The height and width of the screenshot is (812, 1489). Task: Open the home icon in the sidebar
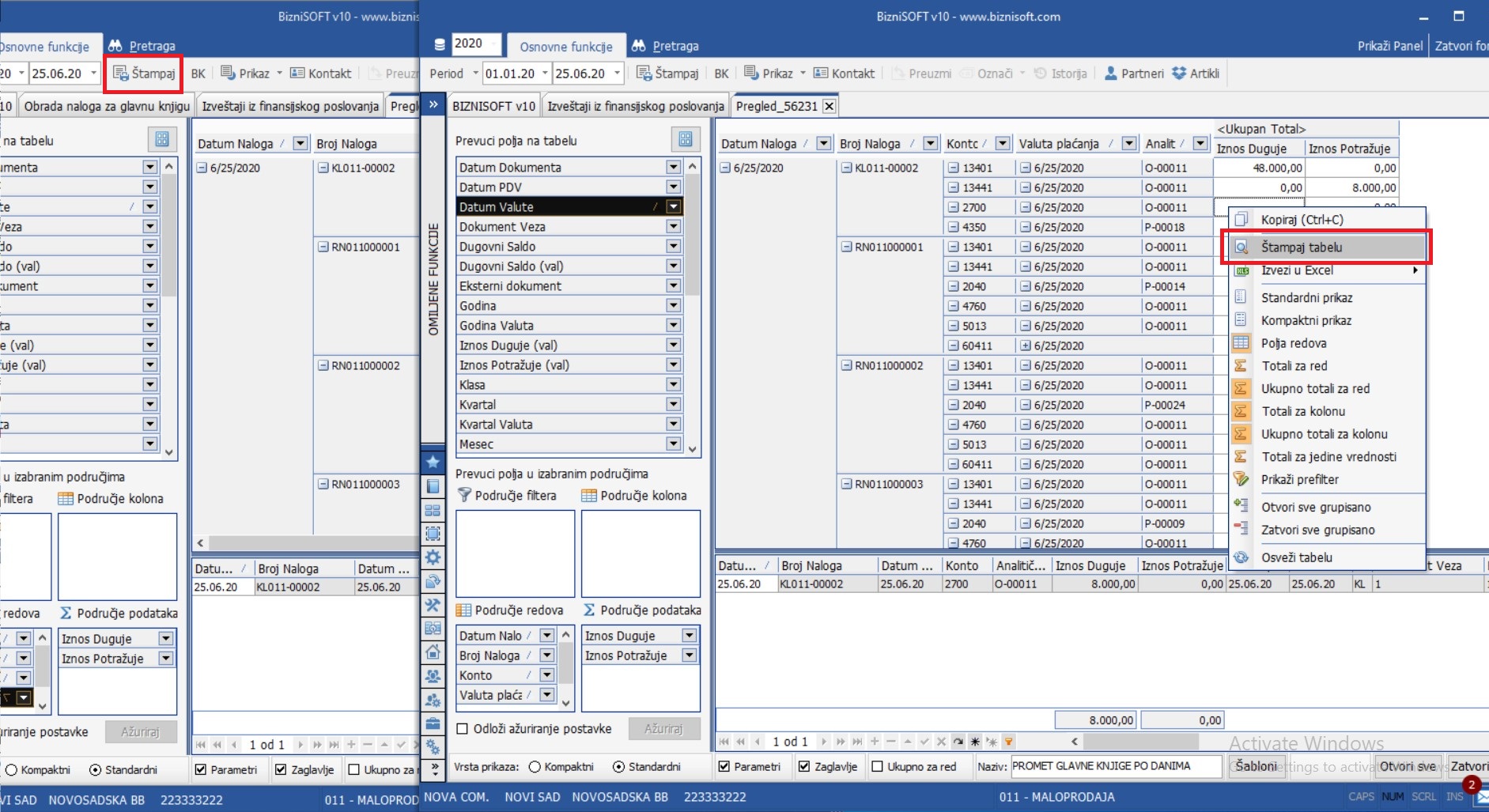pos(433,652)
